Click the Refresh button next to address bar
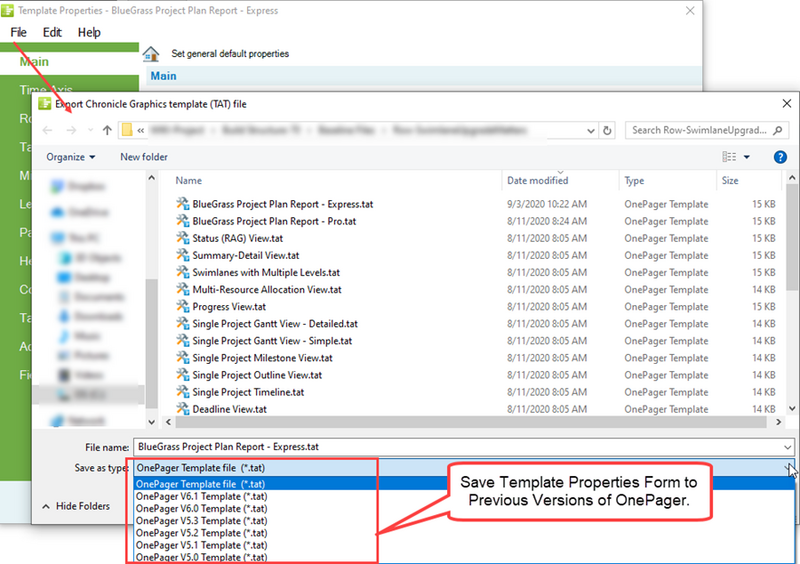This screenshot has width=800, height=564. coord(607,131)
